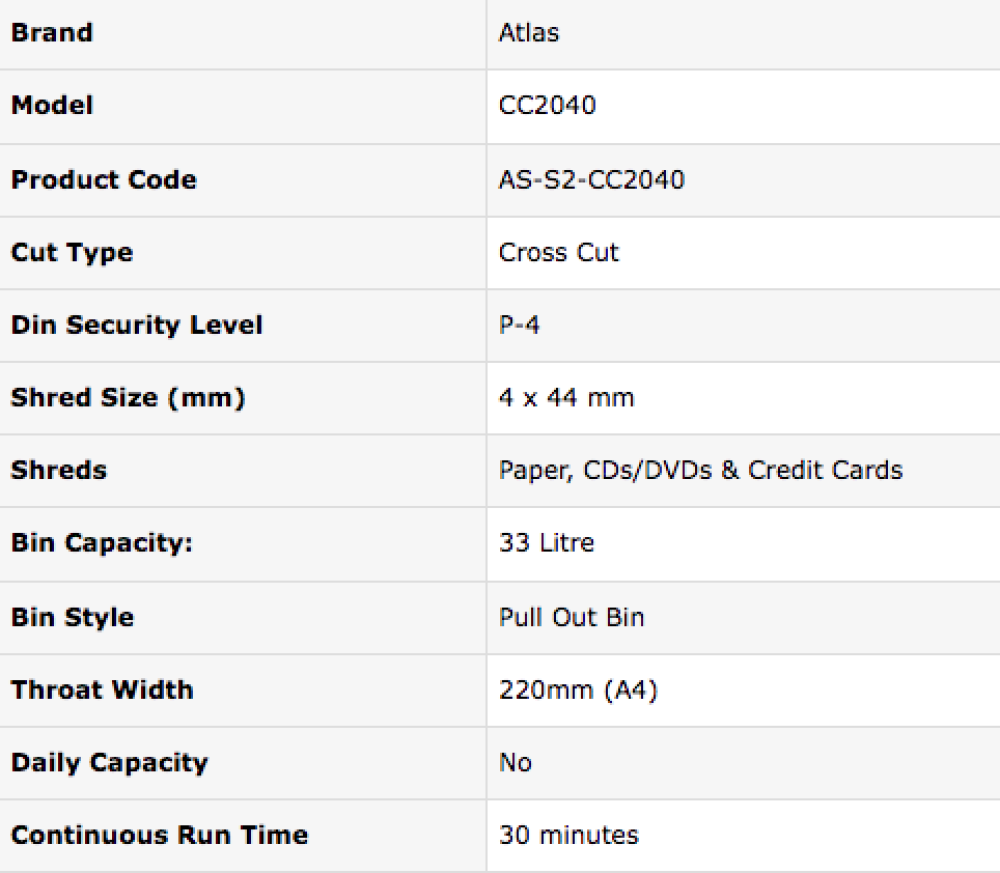
Task: Click the Model label cell
Action: [x=52, y=105]
